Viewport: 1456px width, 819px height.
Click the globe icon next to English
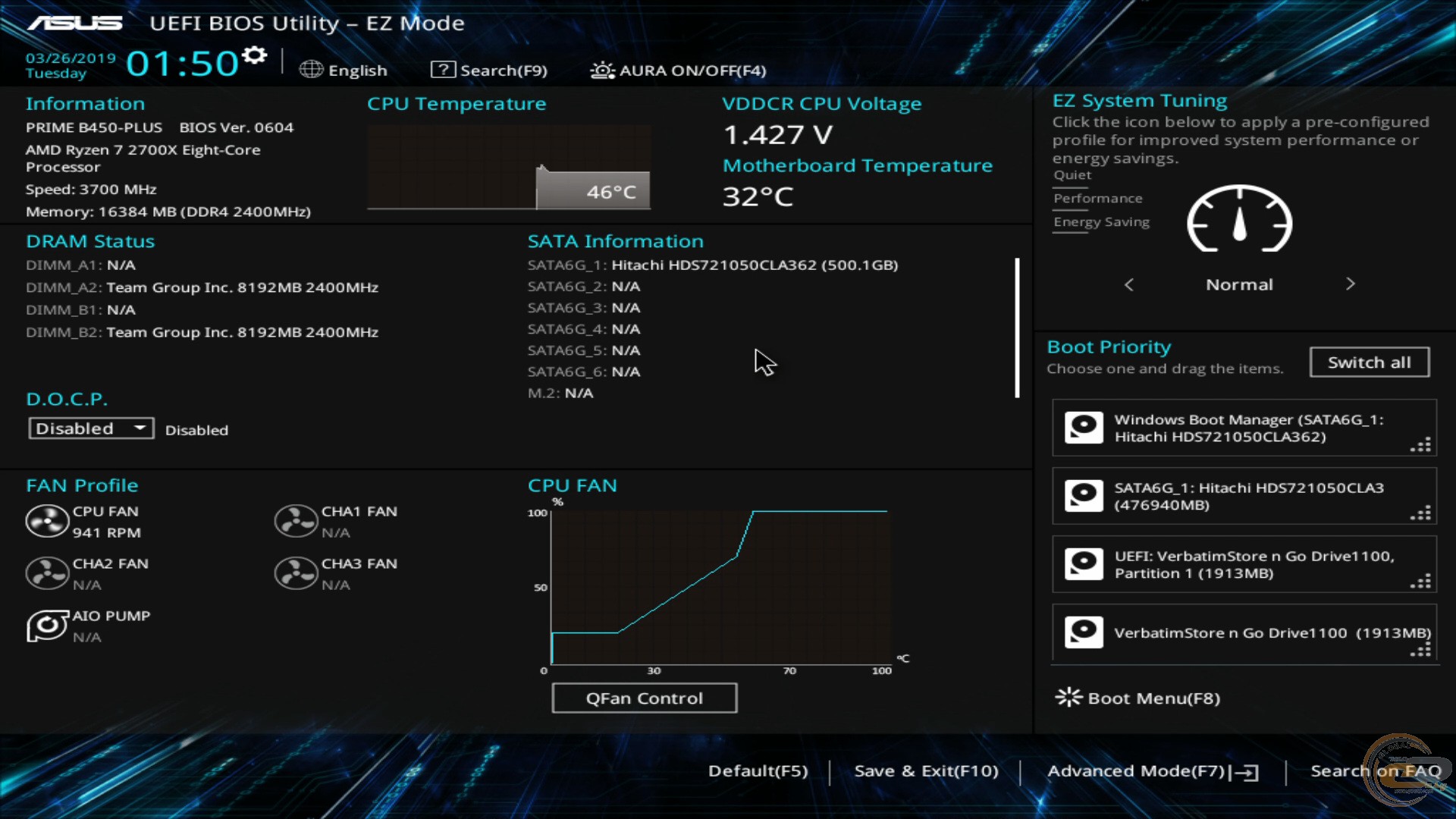[310, 69]
